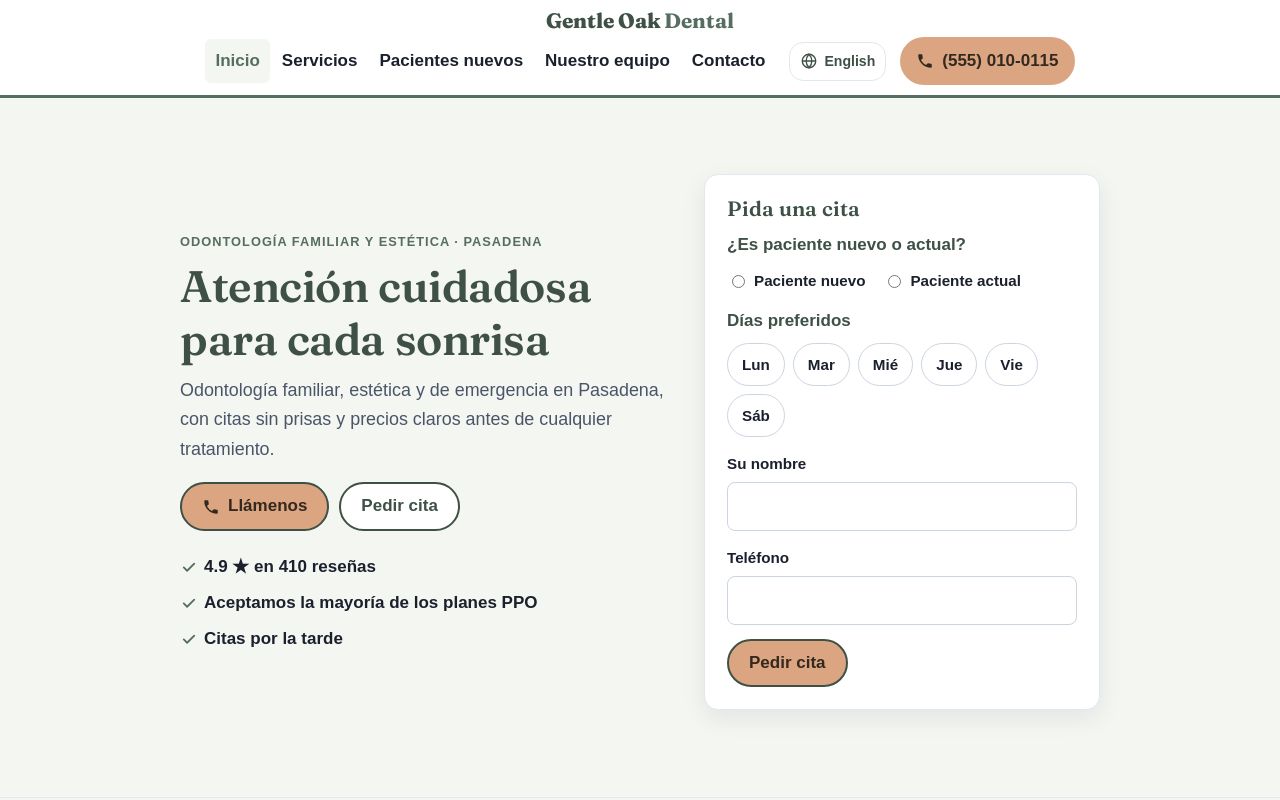Select the Paciente nuevo radio button

(x=738, y=281)
